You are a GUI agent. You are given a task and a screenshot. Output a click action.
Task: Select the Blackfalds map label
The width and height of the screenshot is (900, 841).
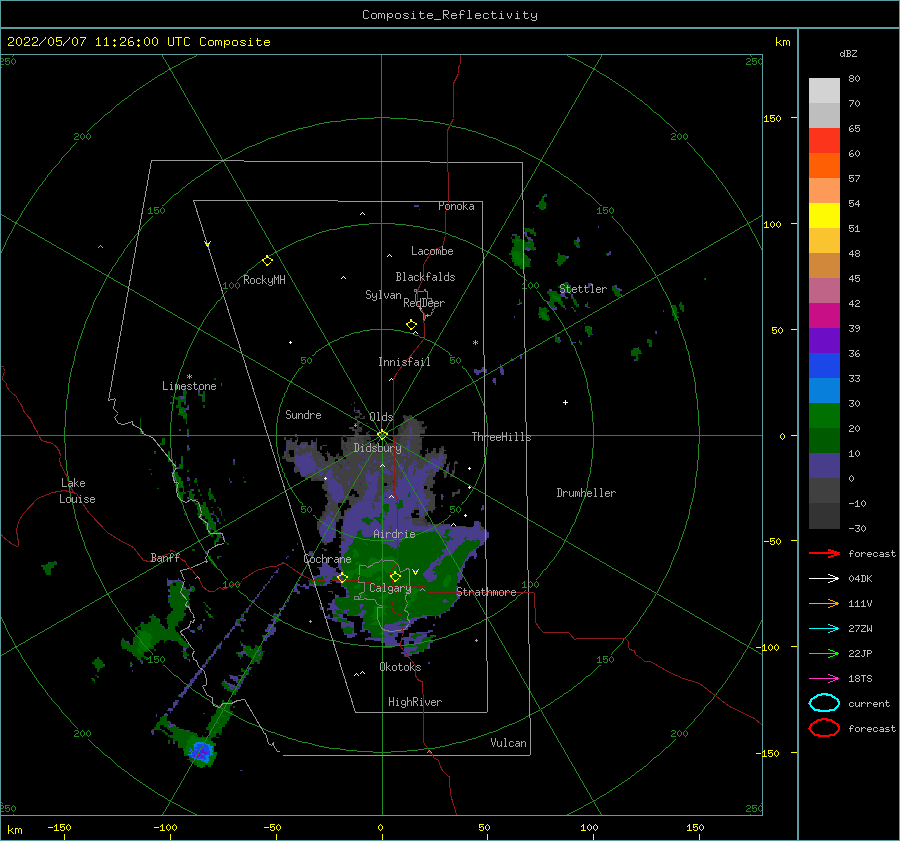[x=425, y=277]
